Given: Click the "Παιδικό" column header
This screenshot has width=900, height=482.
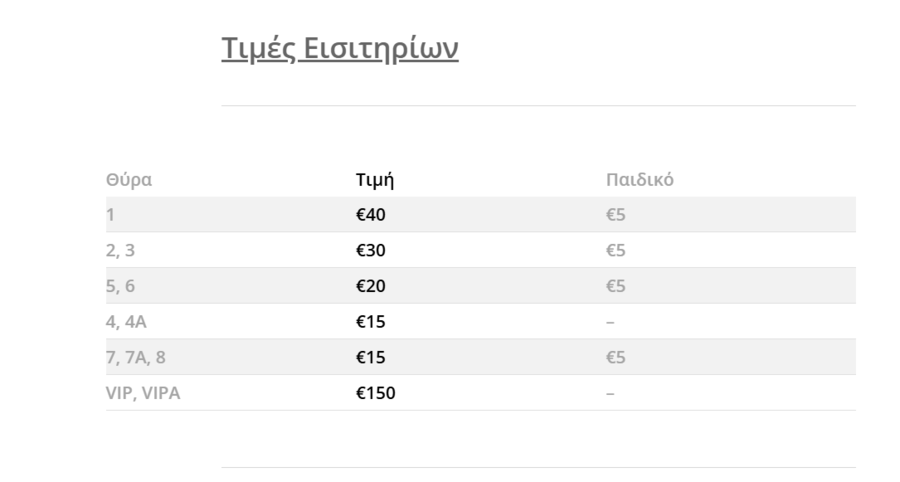Looking at the screenshot, I should (x=639, y=180).
